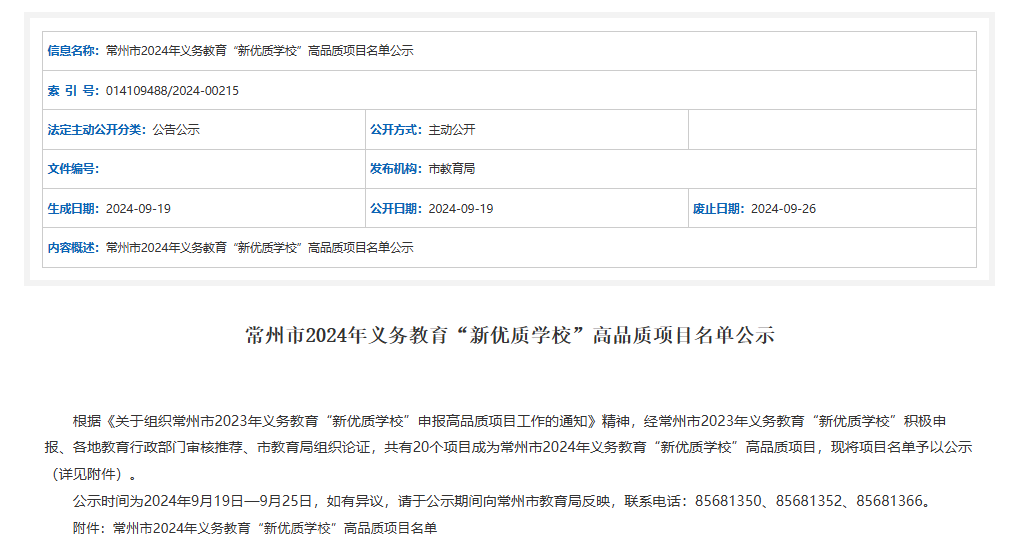Select contact phone number 85681366
Image resolution: width=1010 pixels, height=545 pixels.
click(890, 501)
